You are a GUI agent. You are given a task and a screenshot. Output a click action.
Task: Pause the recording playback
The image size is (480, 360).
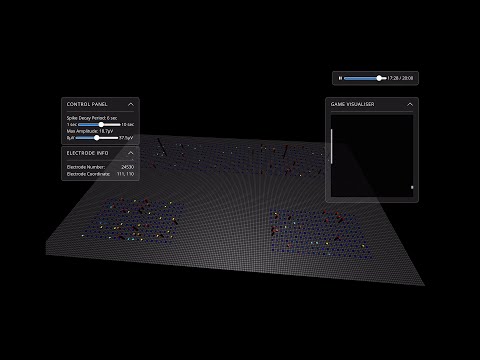click(340, 78)
